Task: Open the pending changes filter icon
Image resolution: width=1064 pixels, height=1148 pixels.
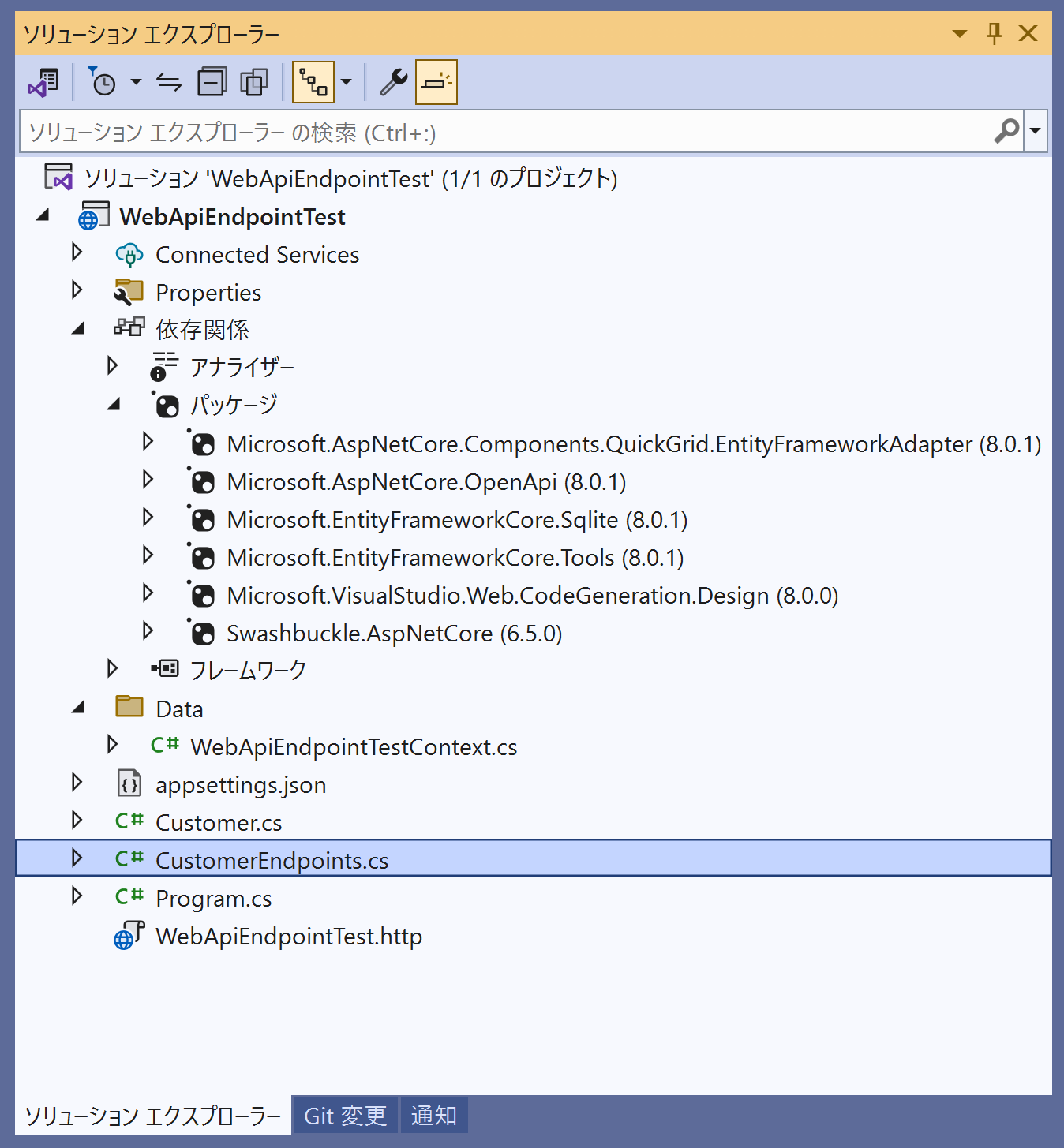Action: pos(102,82)
